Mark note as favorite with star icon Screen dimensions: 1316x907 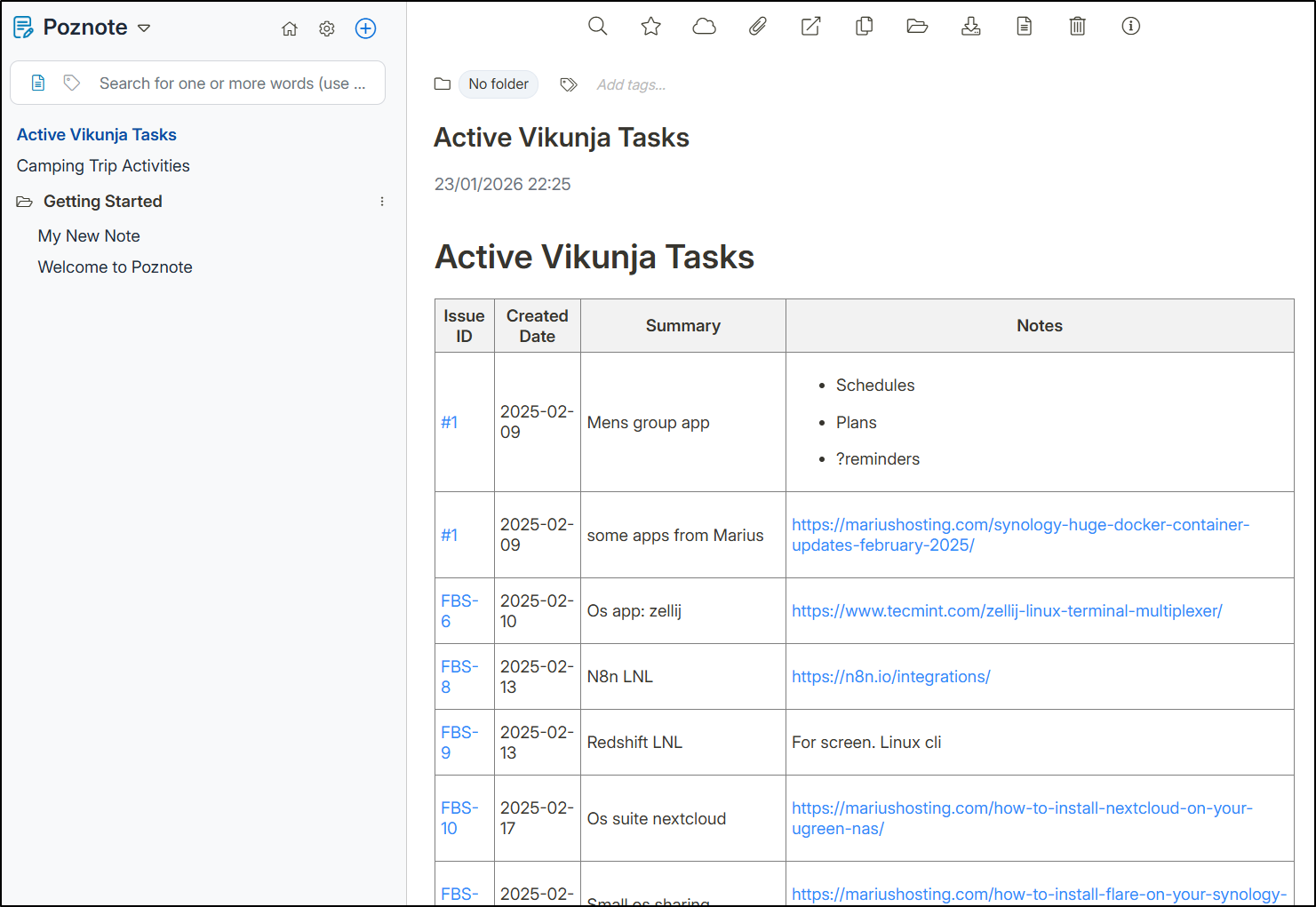point(651,27)
